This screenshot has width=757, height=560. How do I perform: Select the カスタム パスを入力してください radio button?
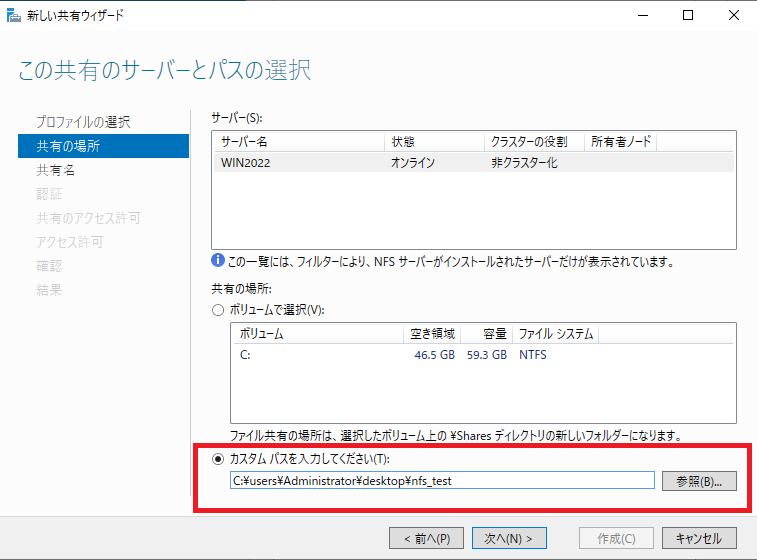[x=218, y=459]
